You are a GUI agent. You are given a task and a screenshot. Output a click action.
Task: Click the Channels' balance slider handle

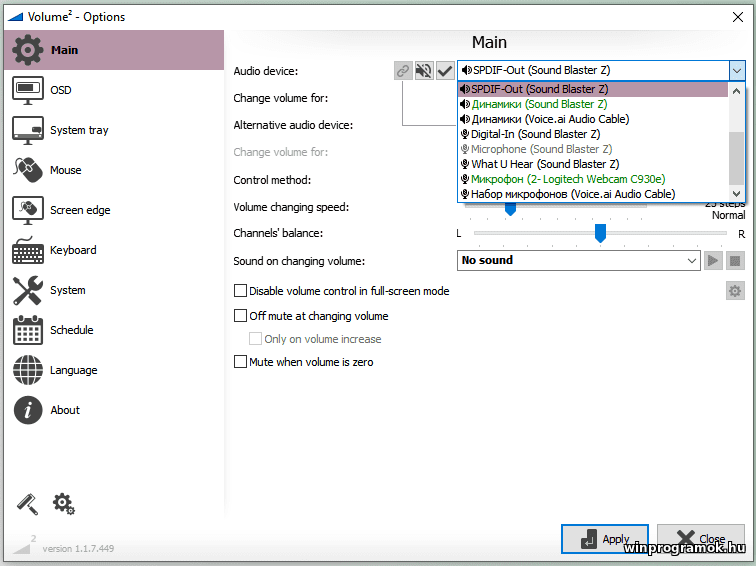tap(600, 233)
